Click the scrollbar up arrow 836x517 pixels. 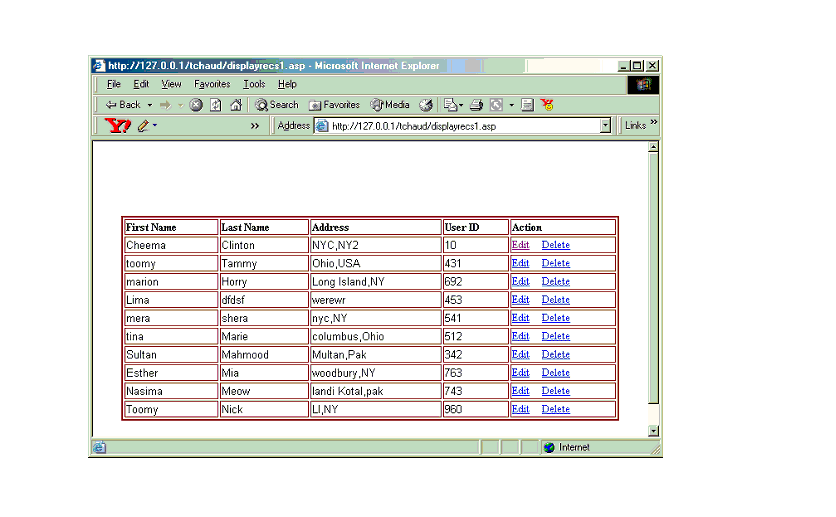[x=654, y=147]
